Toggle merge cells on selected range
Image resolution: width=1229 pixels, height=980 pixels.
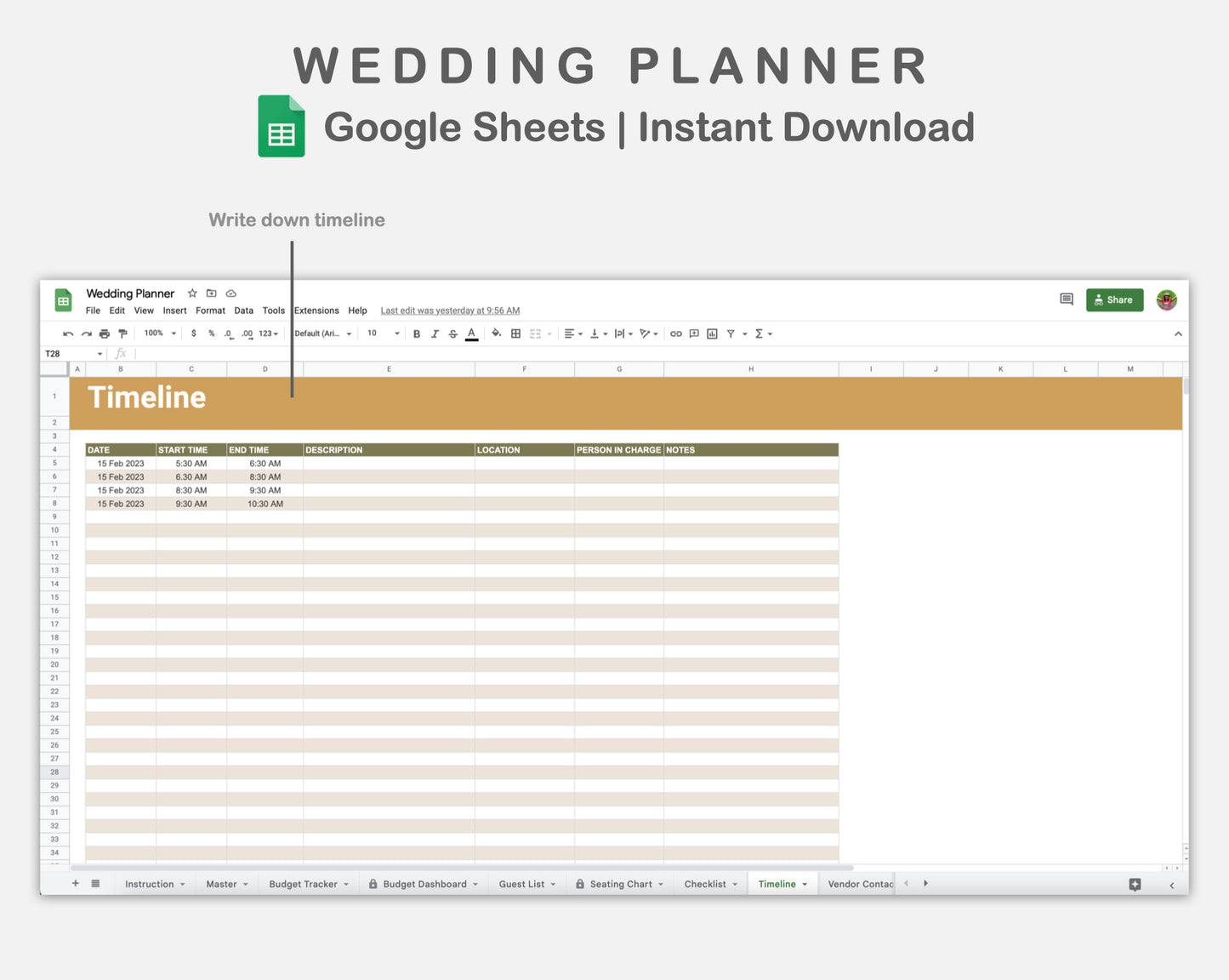pos(534,333)
